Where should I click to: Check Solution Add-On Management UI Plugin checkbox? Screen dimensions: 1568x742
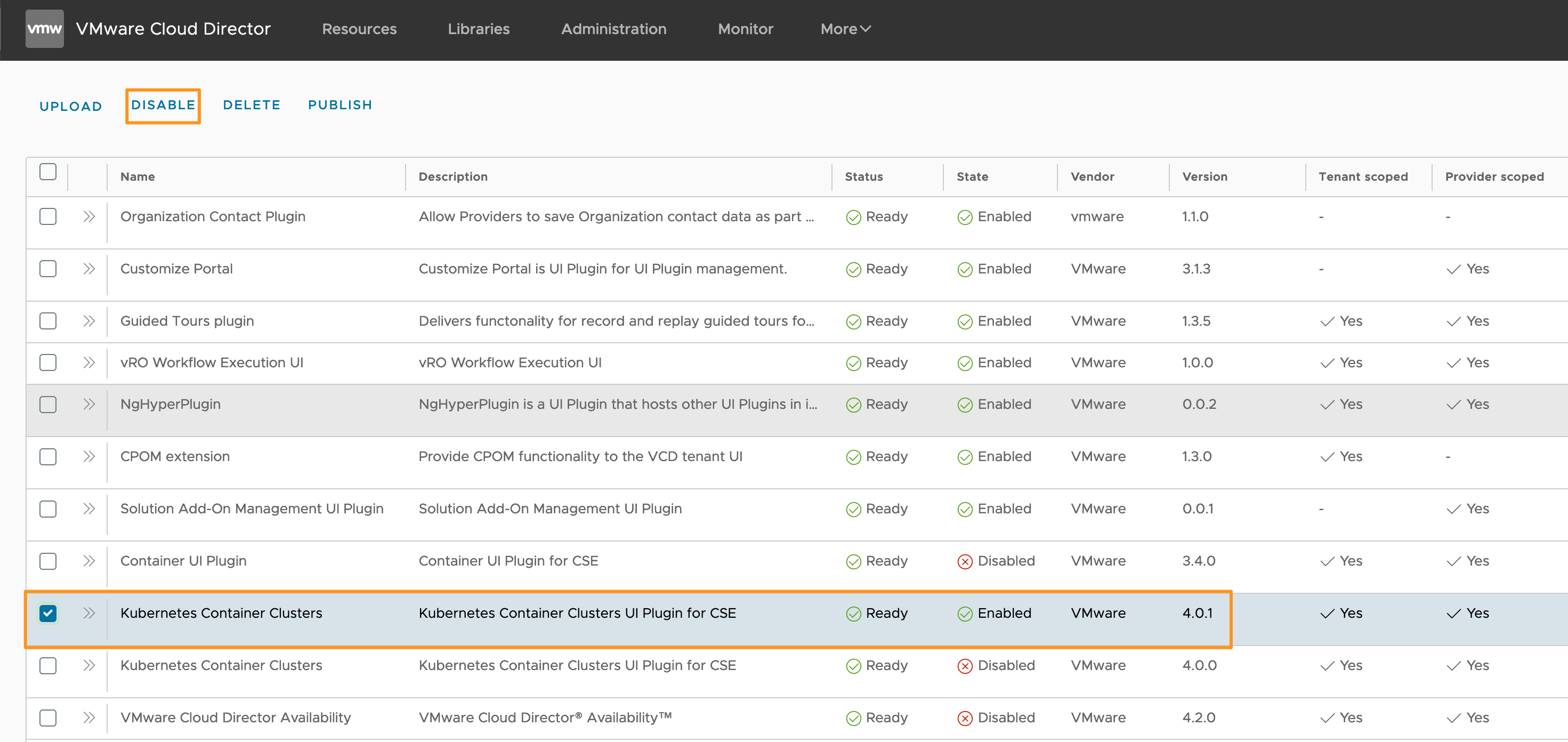coord(48,509)
